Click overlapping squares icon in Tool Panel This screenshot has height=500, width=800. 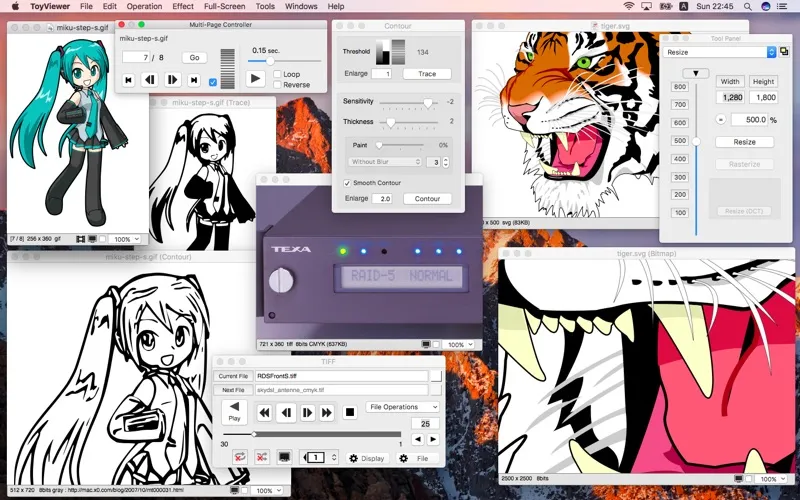pos(784,52)
